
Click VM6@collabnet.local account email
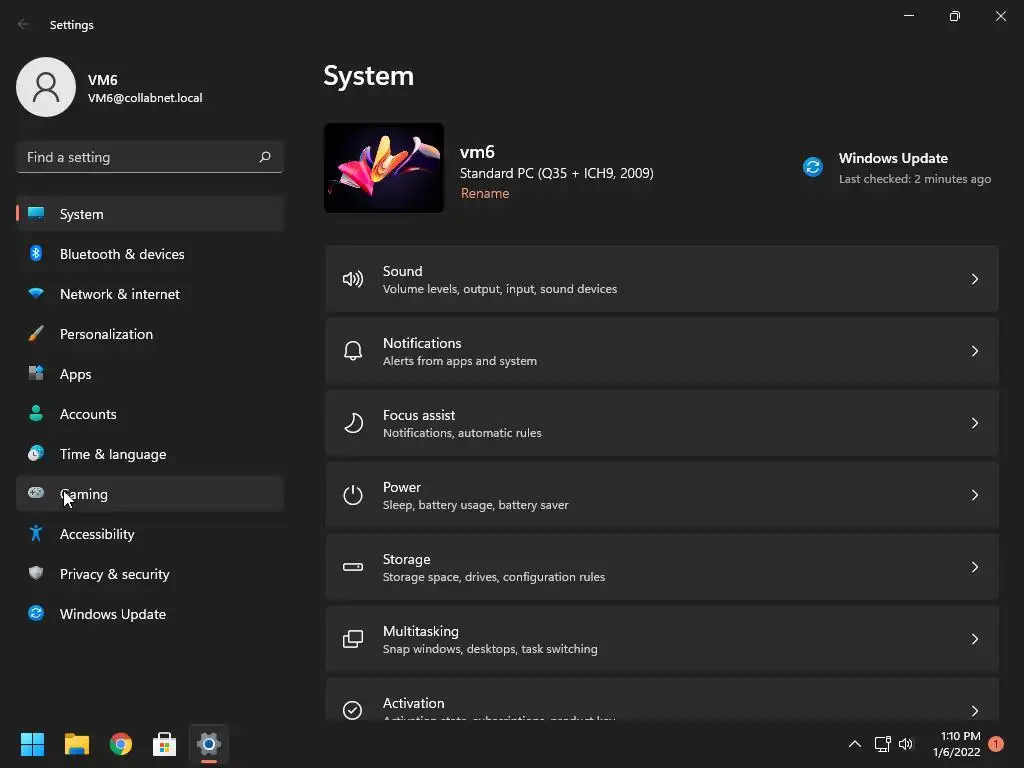tap(145, 98)
